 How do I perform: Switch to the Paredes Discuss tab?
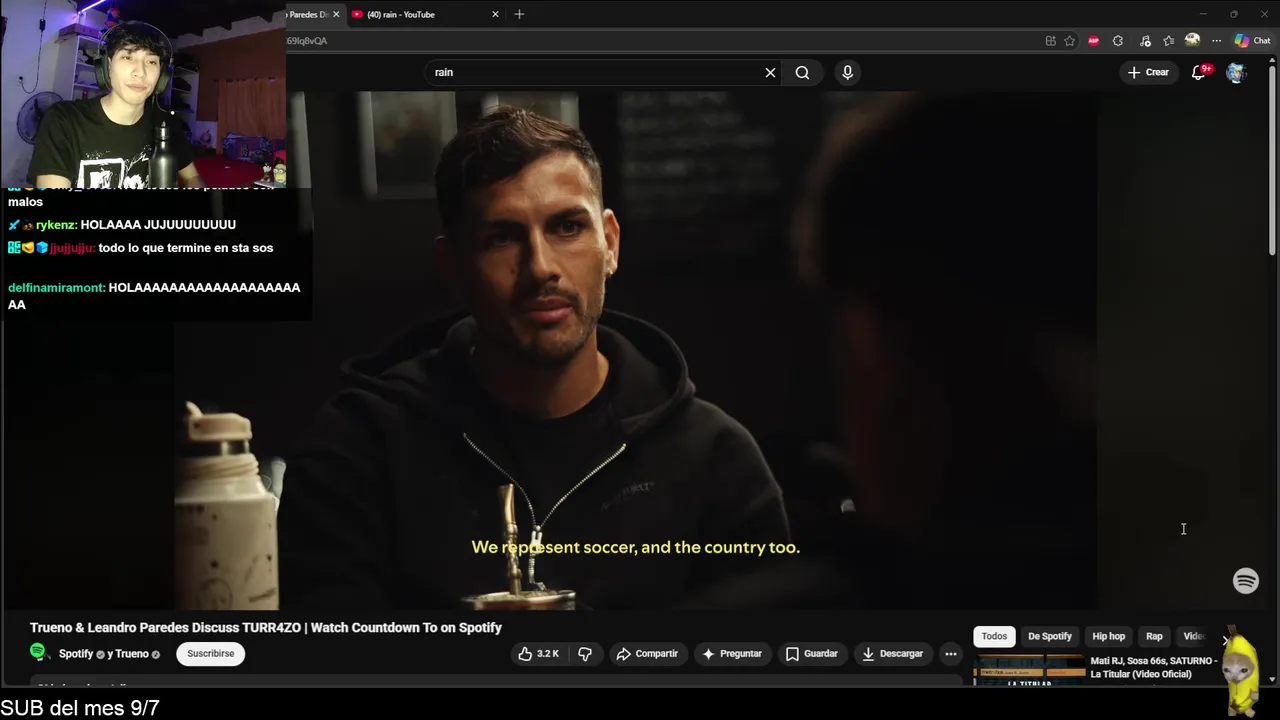(308, 14)
